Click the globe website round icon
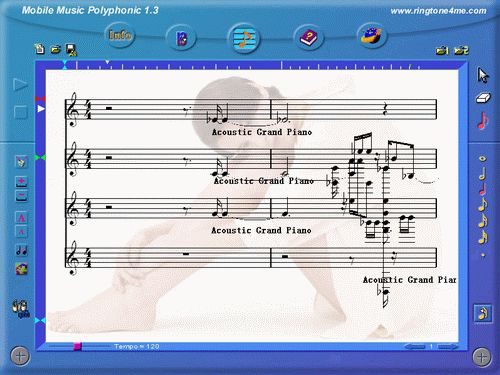 pos(371,36)
